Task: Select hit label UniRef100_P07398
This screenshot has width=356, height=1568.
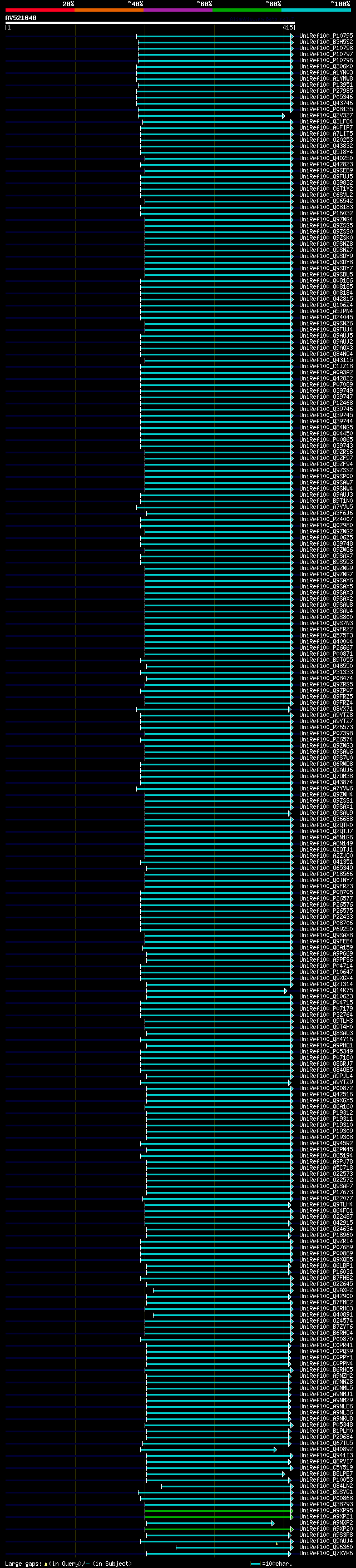Action: pos(325,734)
